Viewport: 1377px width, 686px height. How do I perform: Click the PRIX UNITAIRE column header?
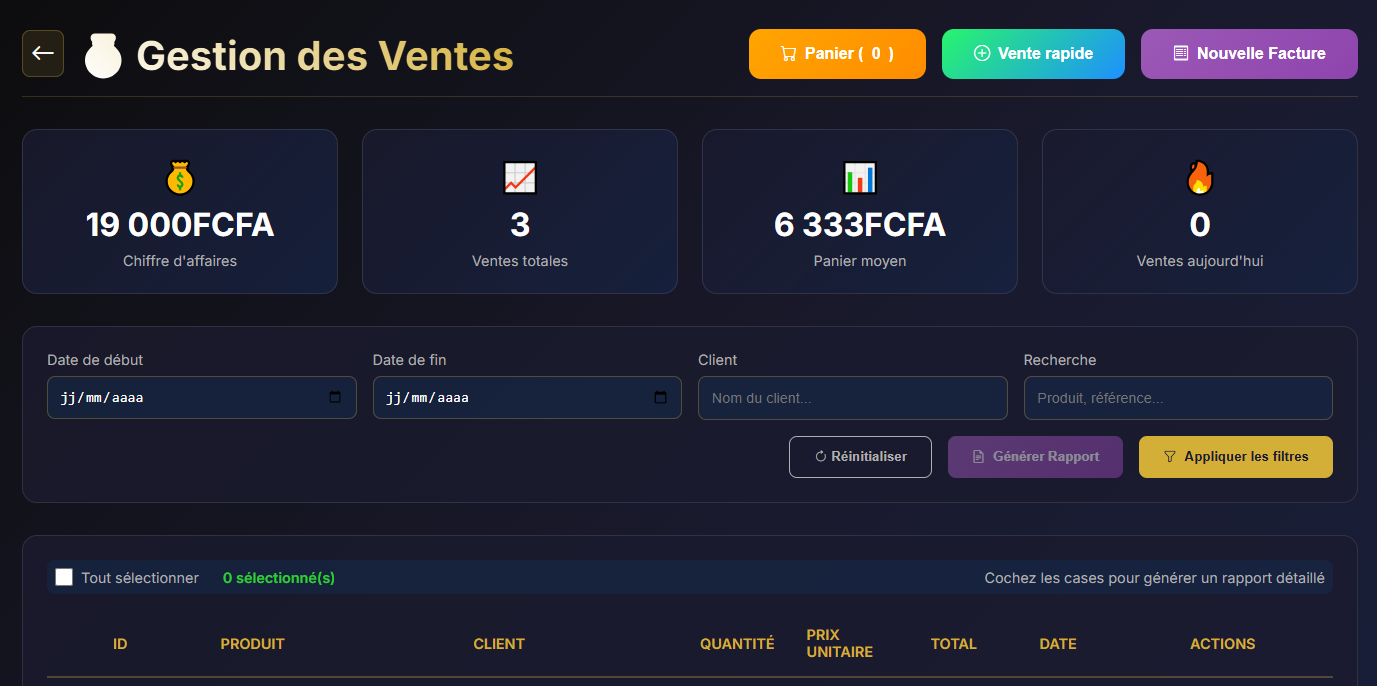[839, 644]
